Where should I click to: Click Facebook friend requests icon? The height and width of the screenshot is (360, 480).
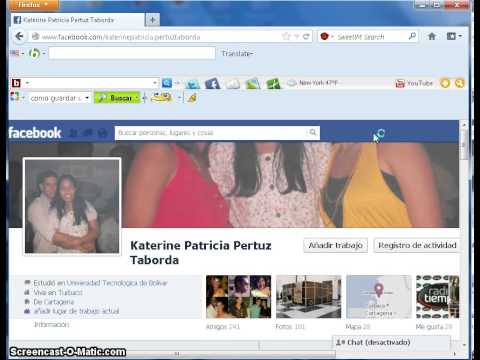point(73,133)
